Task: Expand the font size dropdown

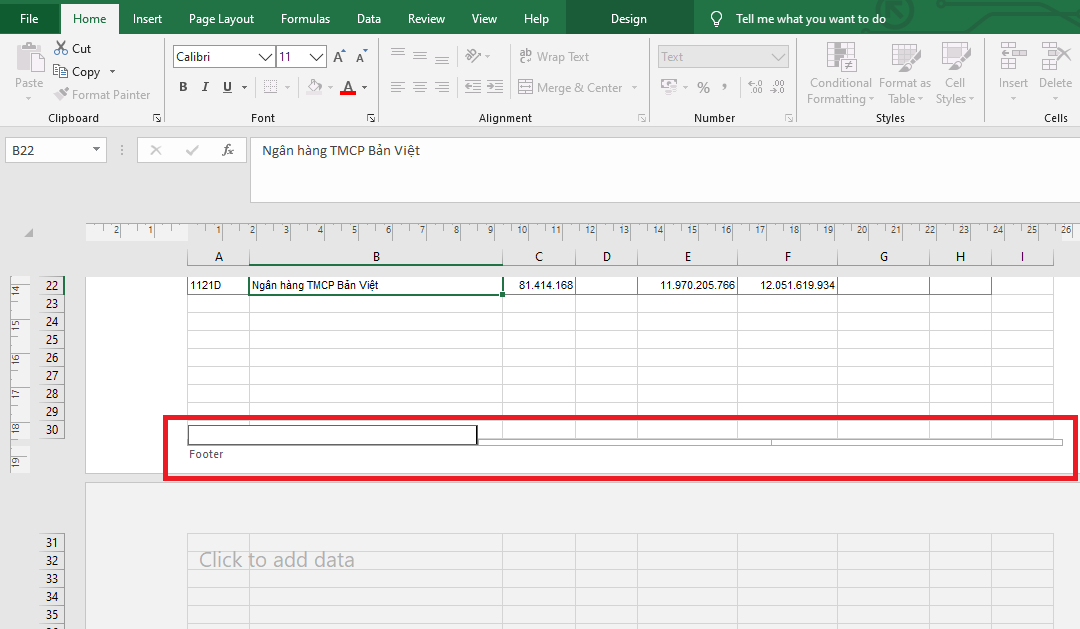Action: point(317,57)
